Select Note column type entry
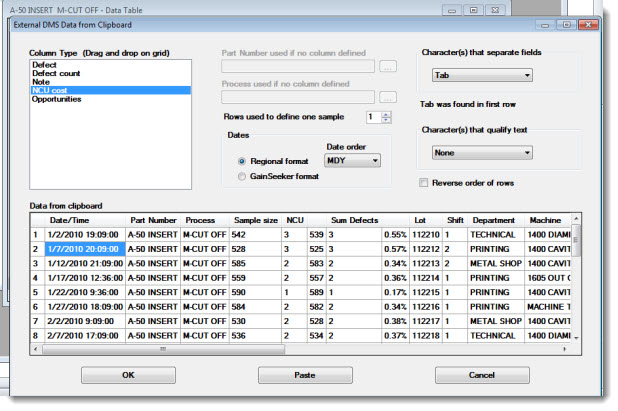Image resolution: width=618 pixels, height=411 pixels. pyautogui.click(x=41, y=80)
